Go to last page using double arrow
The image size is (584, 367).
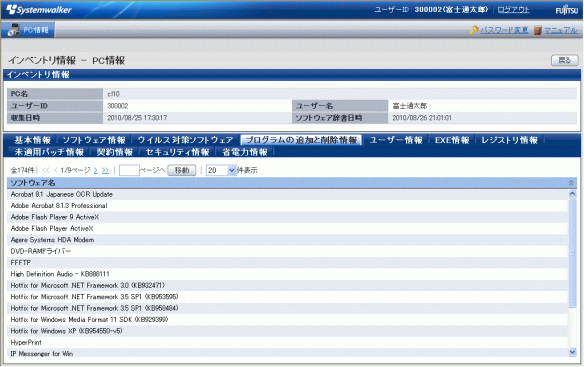pos(105,170)
